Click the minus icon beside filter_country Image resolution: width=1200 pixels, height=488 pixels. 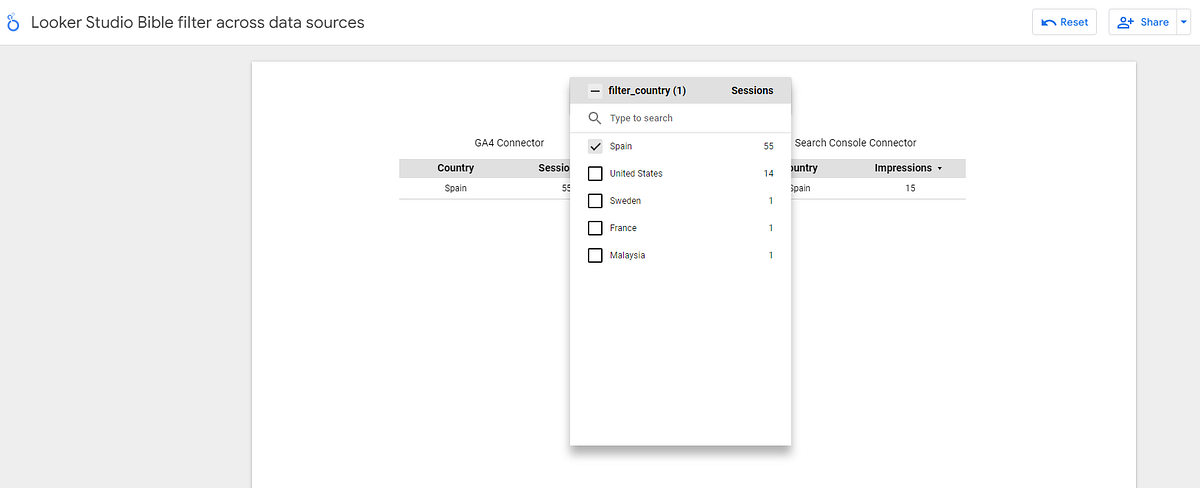[x=595, y=91]
